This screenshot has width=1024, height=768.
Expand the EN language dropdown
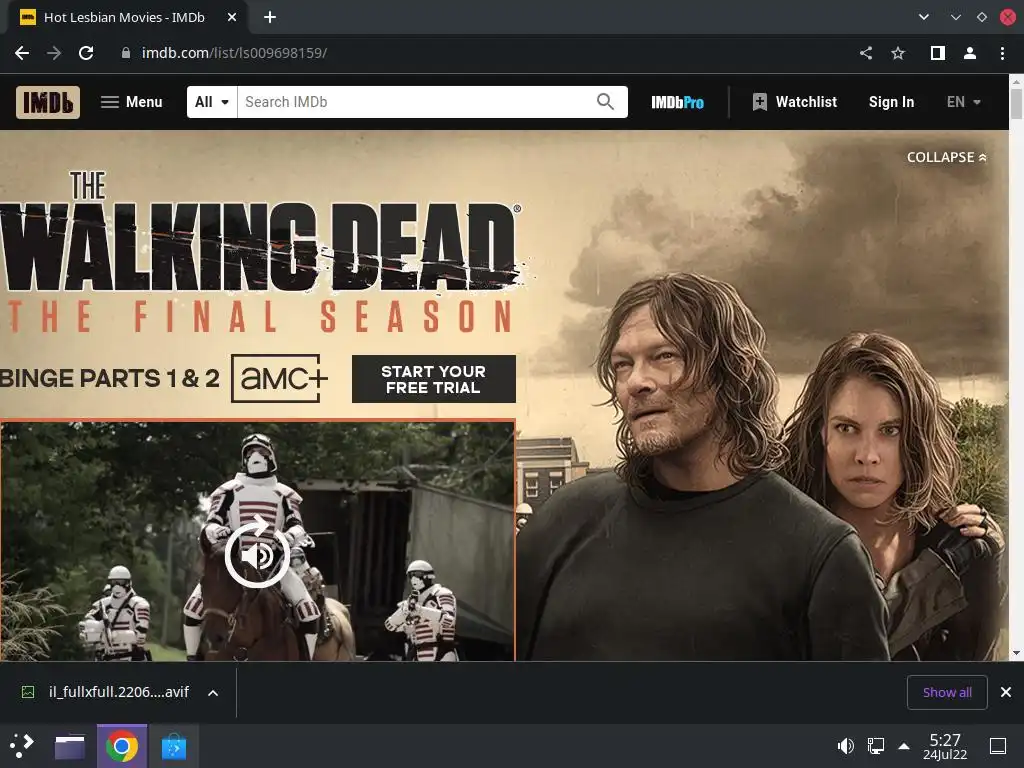(963, 102)
